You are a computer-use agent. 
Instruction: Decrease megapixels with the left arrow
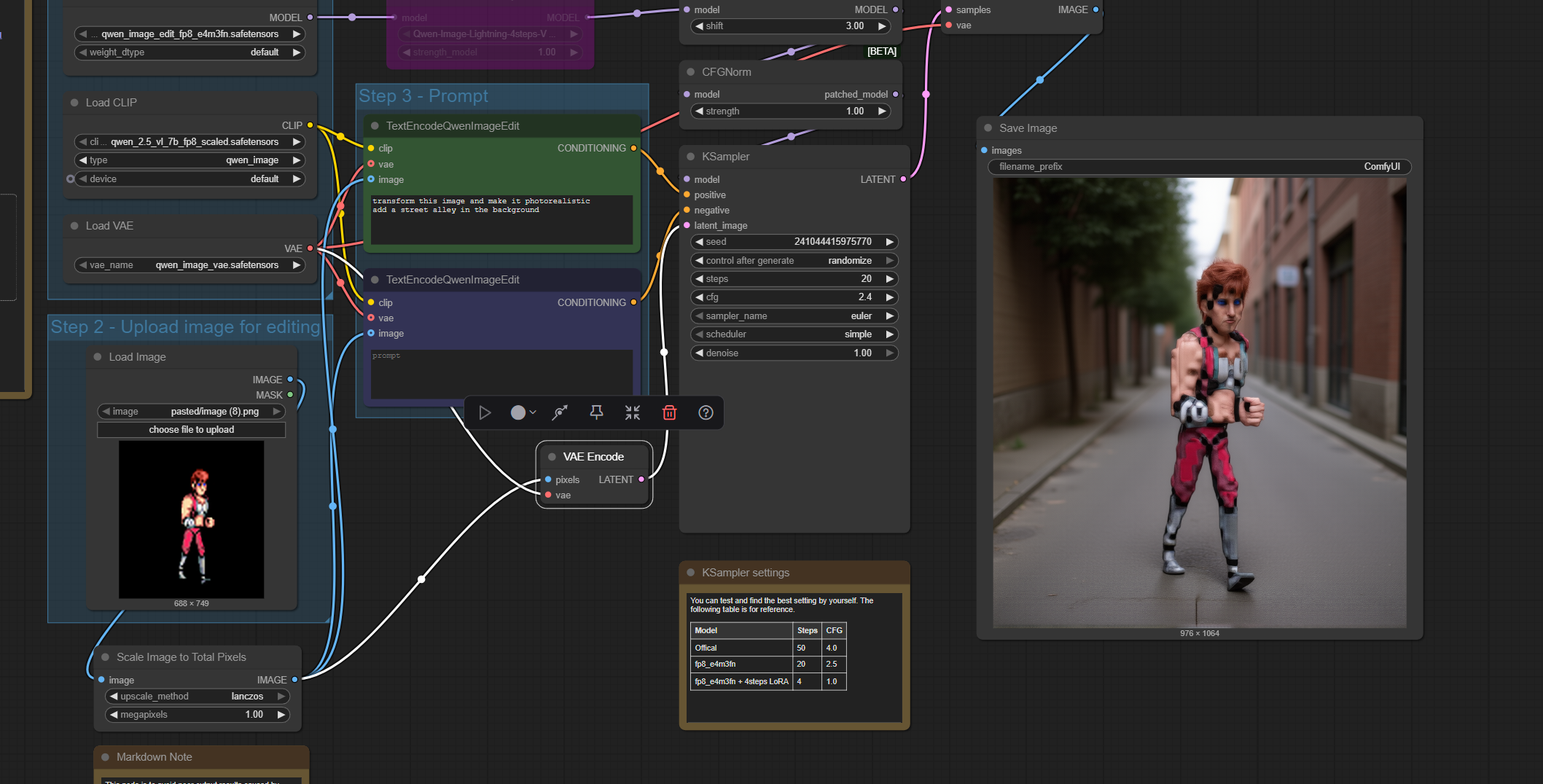[114, 715]
